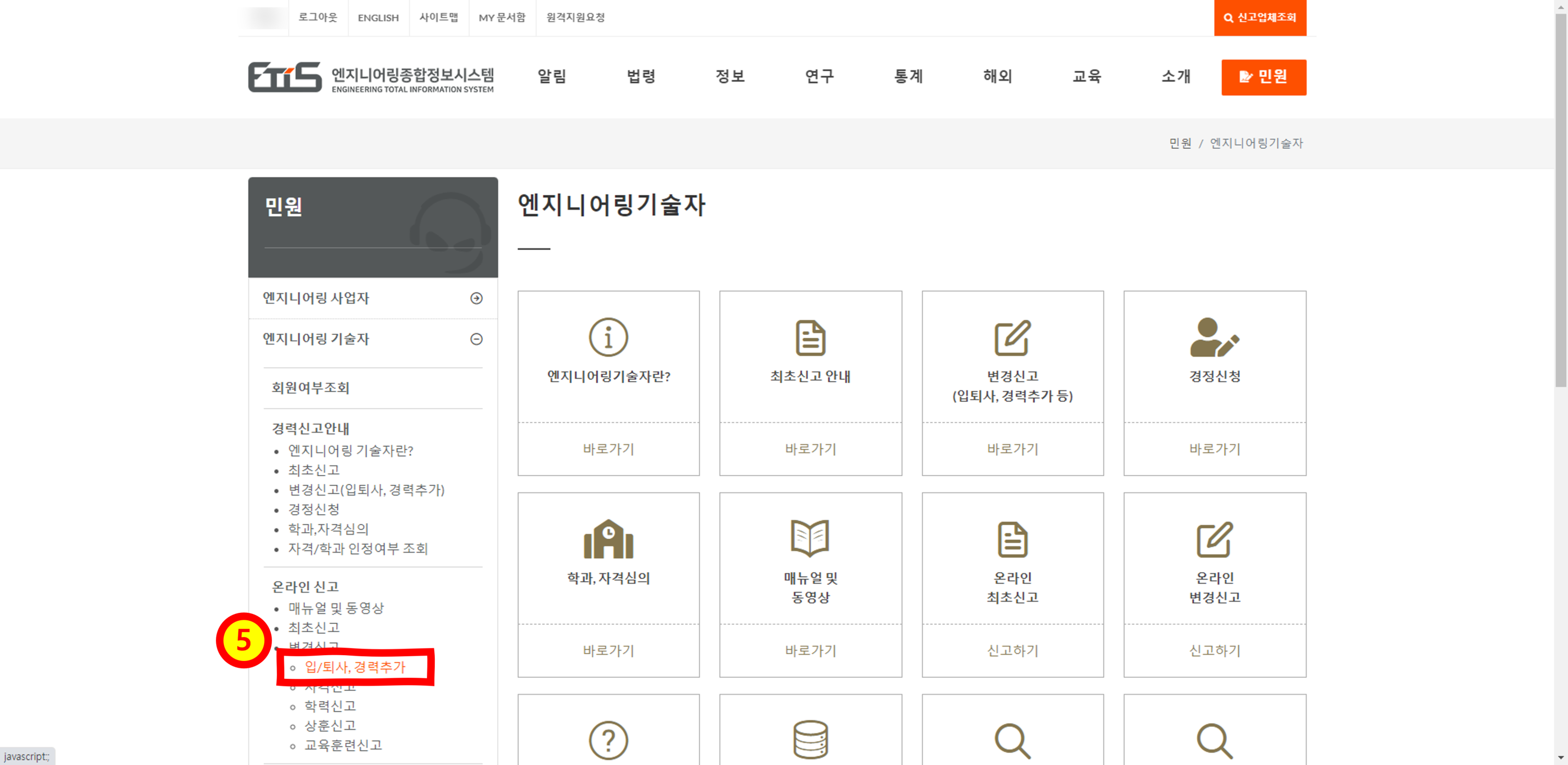Click the open book icon for 매뉴얼 및 동영상
This screenshot has height=765, width=1568.
tap(810, 538)
